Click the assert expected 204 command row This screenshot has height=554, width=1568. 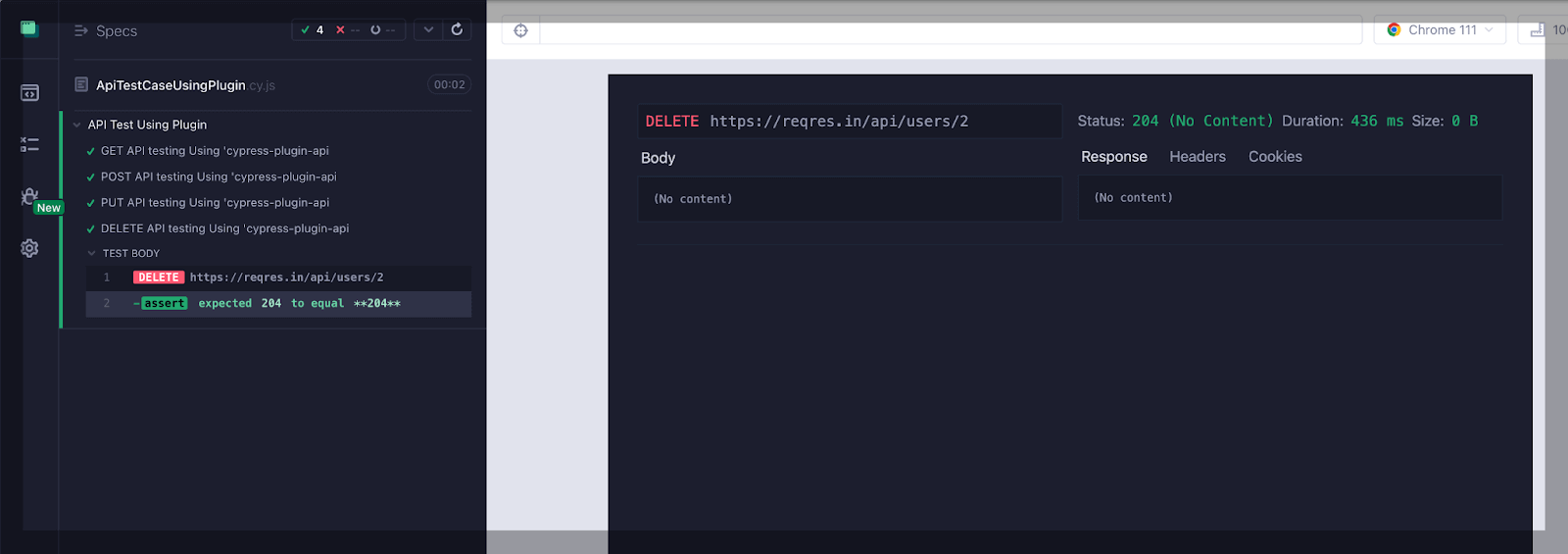point(278,304)
